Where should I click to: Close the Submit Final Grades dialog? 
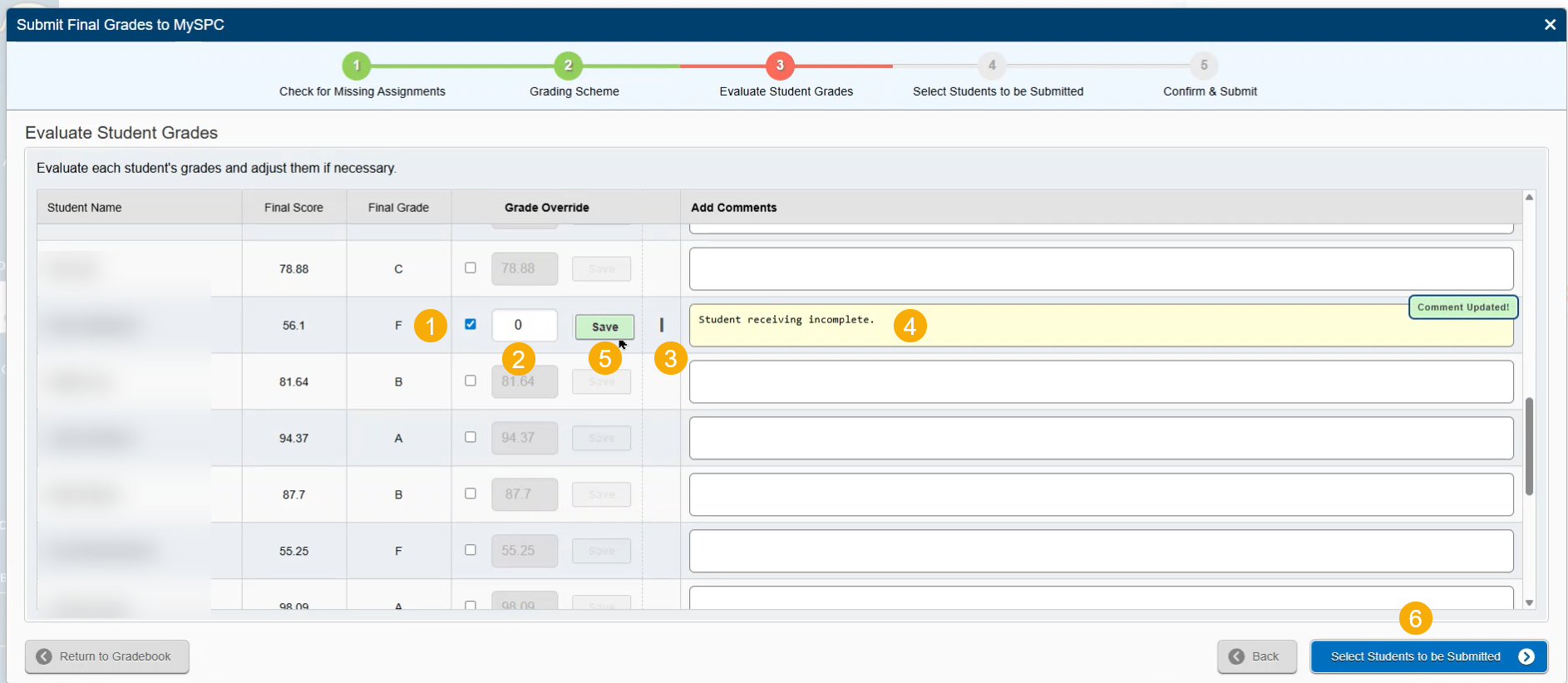click(x=1550, y=25)
